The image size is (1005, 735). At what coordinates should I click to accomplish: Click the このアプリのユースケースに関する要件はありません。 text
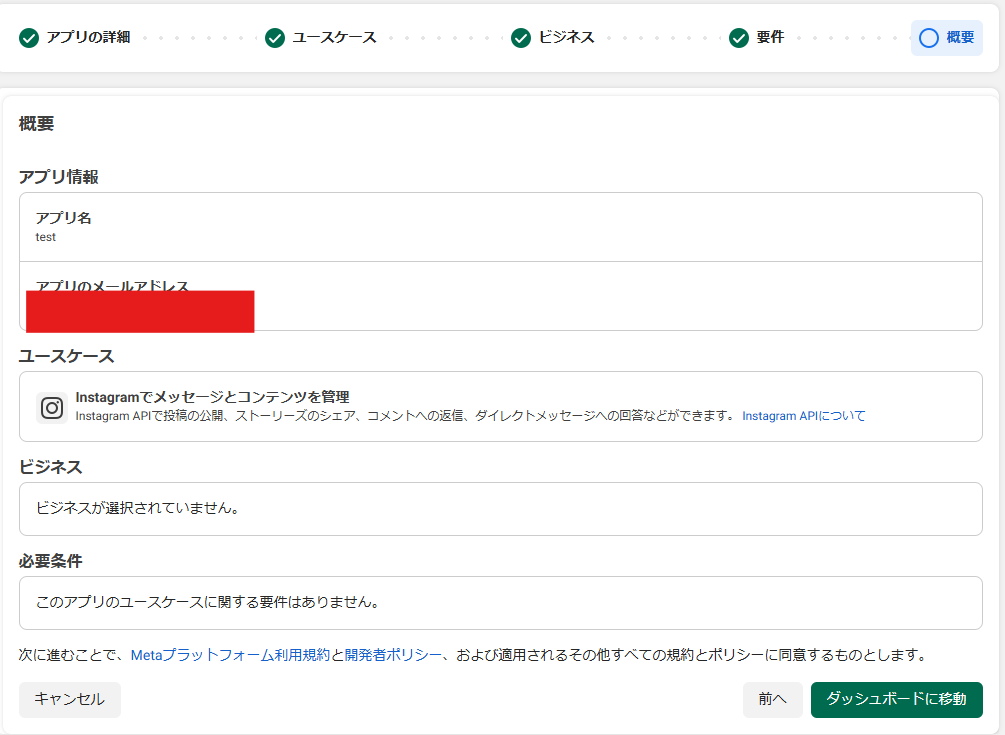tap(208, 602)
